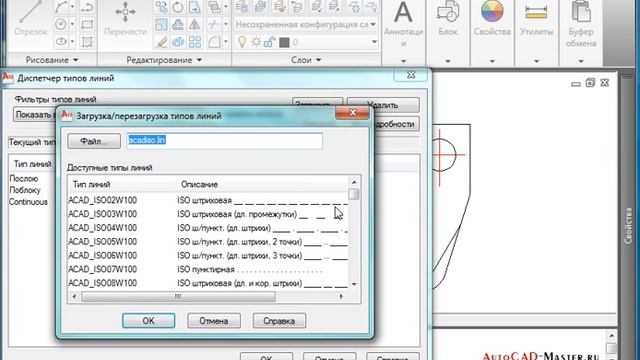Screen dimensions: 640x360
Task: Click the linetype list scroll down arrow
Action: (354, 284)
